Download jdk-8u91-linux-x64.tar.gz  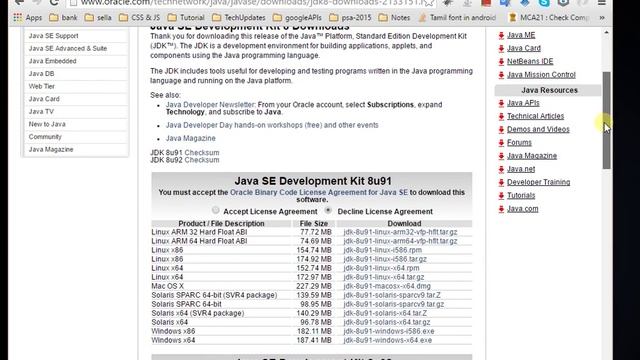[x=384, y=277]
